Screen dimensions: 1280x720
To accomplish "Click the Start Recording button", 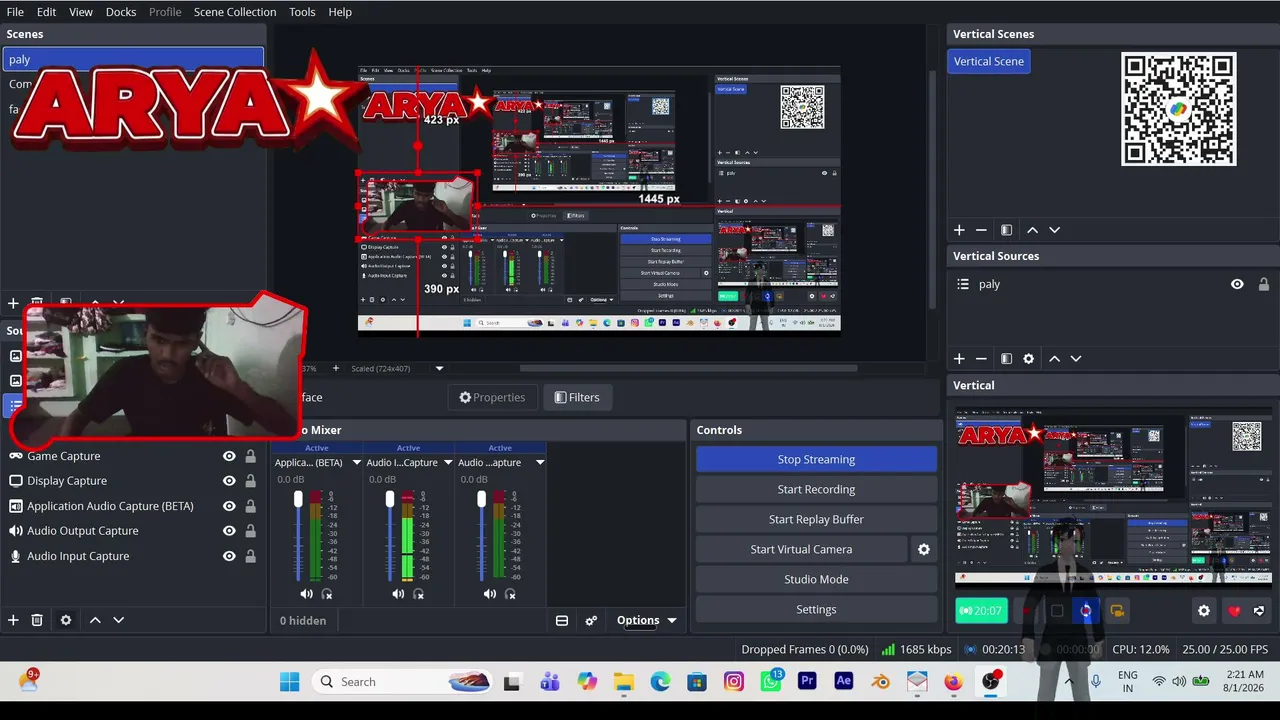I will click(816, 489).
